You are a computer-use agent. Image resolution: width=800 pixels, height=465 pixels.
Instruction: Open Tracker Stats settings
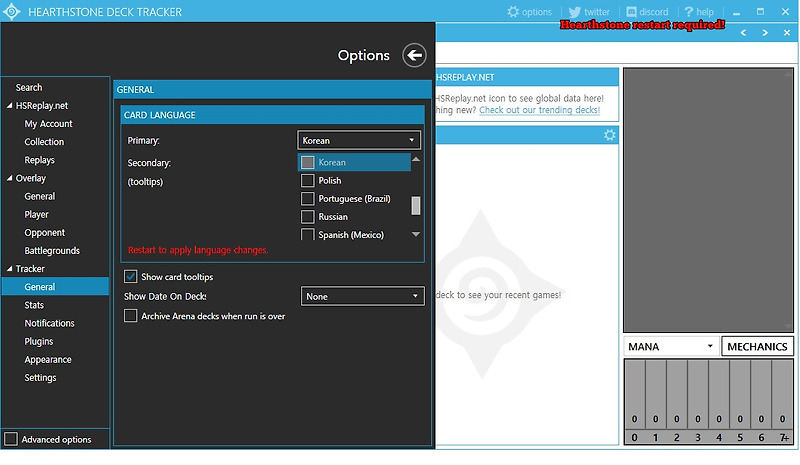click(x=34, y=305)
